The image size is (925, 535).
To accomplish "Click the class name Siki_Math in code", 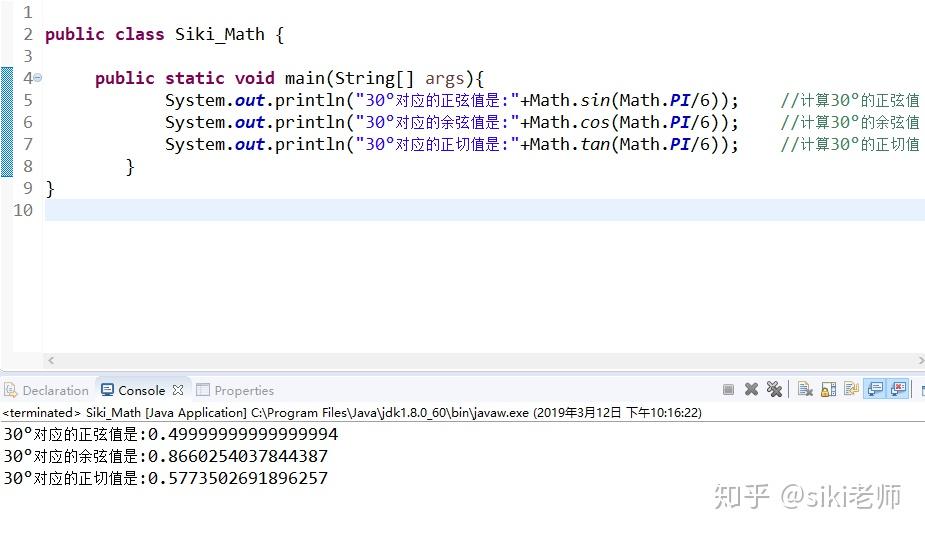I will tap(219, 34).
